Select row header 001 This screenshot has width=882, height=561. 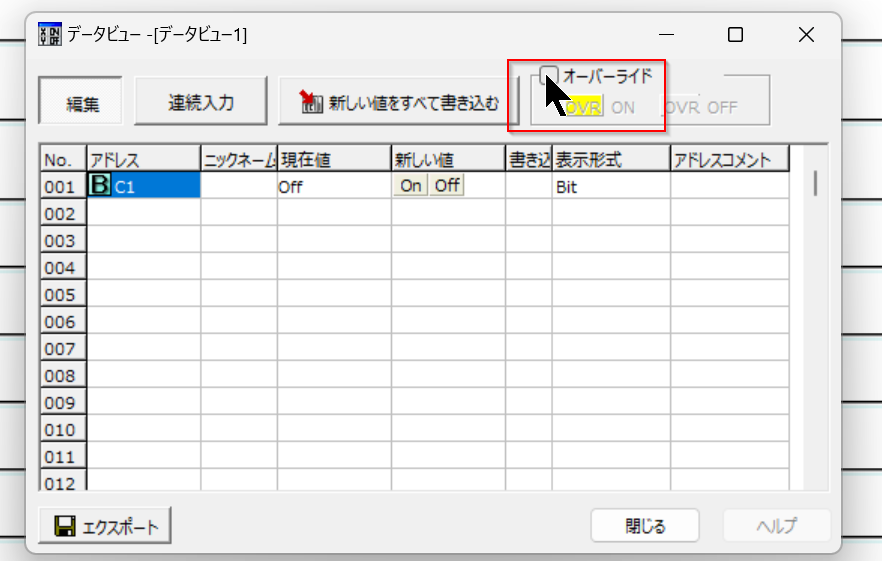pos(63,186)
